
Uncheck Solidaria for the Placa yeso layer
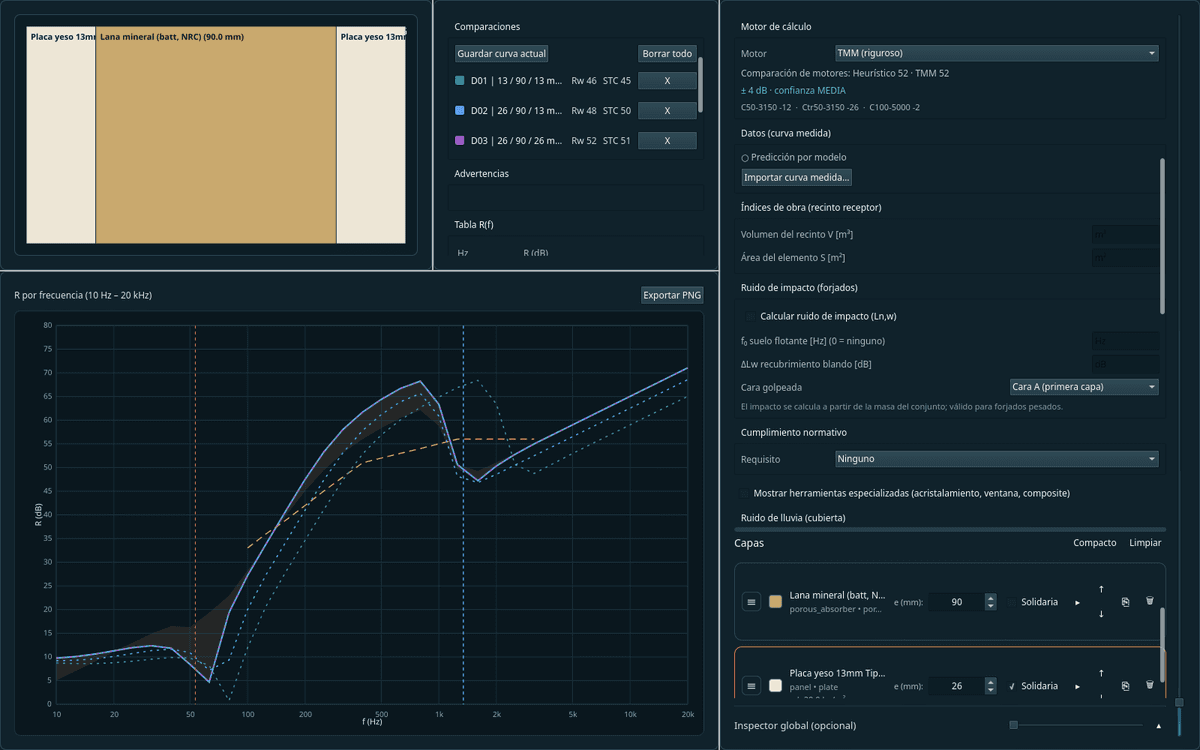point(1013,686)
